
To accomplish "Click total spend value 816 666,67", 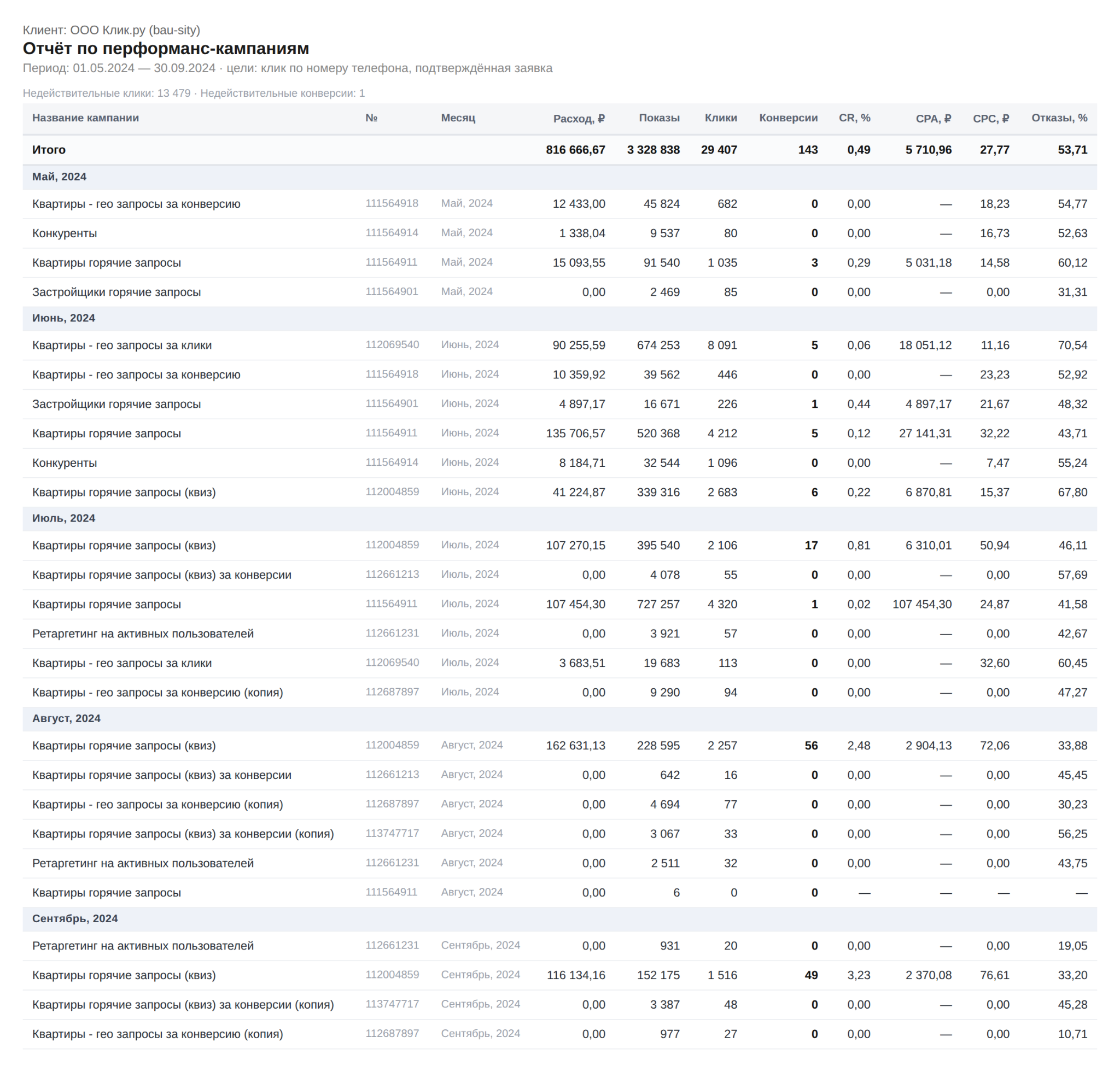I will pos(575,150).
